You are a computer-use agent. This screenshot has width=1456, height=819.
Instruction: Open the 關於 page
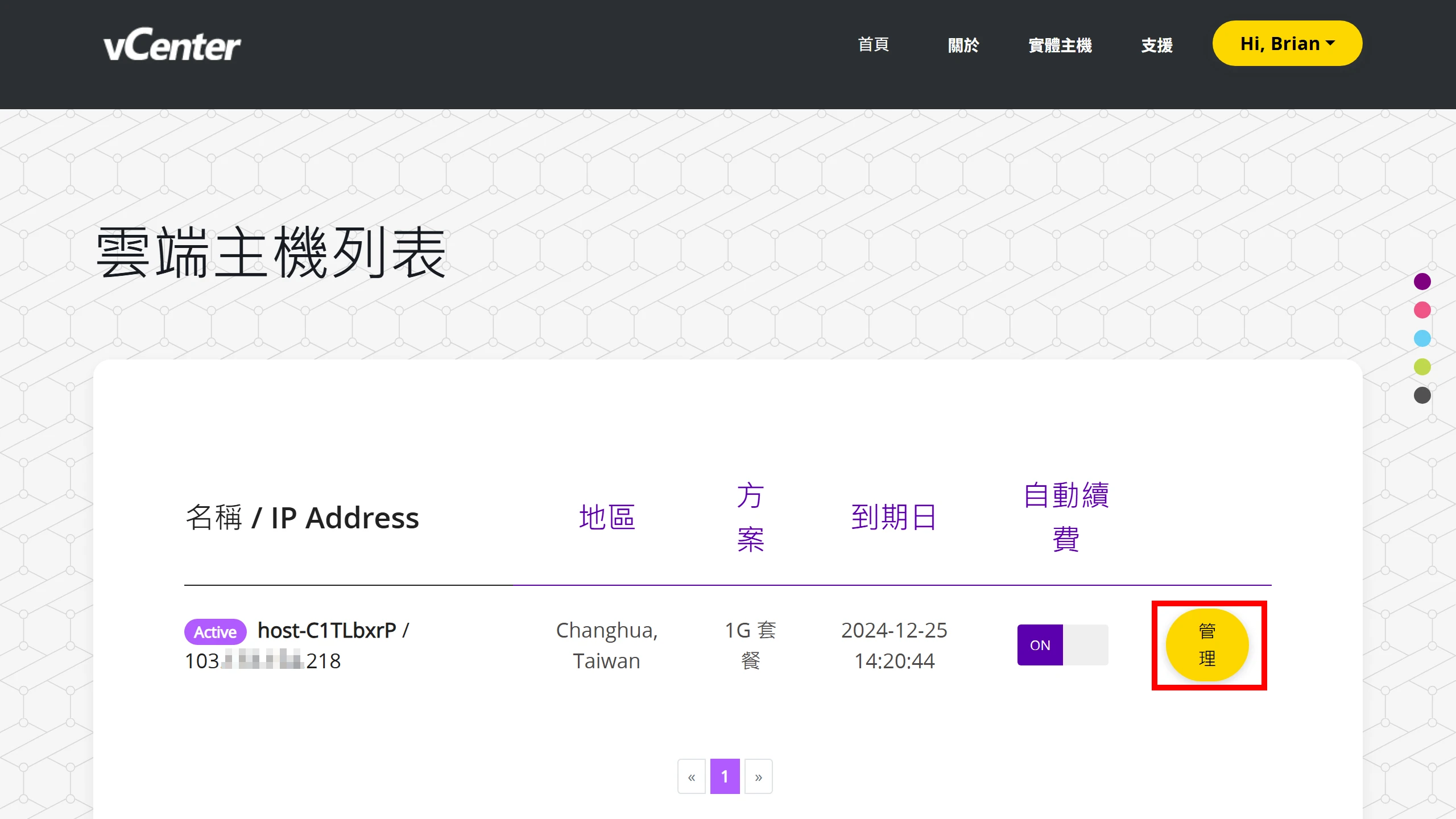point(963,45)
